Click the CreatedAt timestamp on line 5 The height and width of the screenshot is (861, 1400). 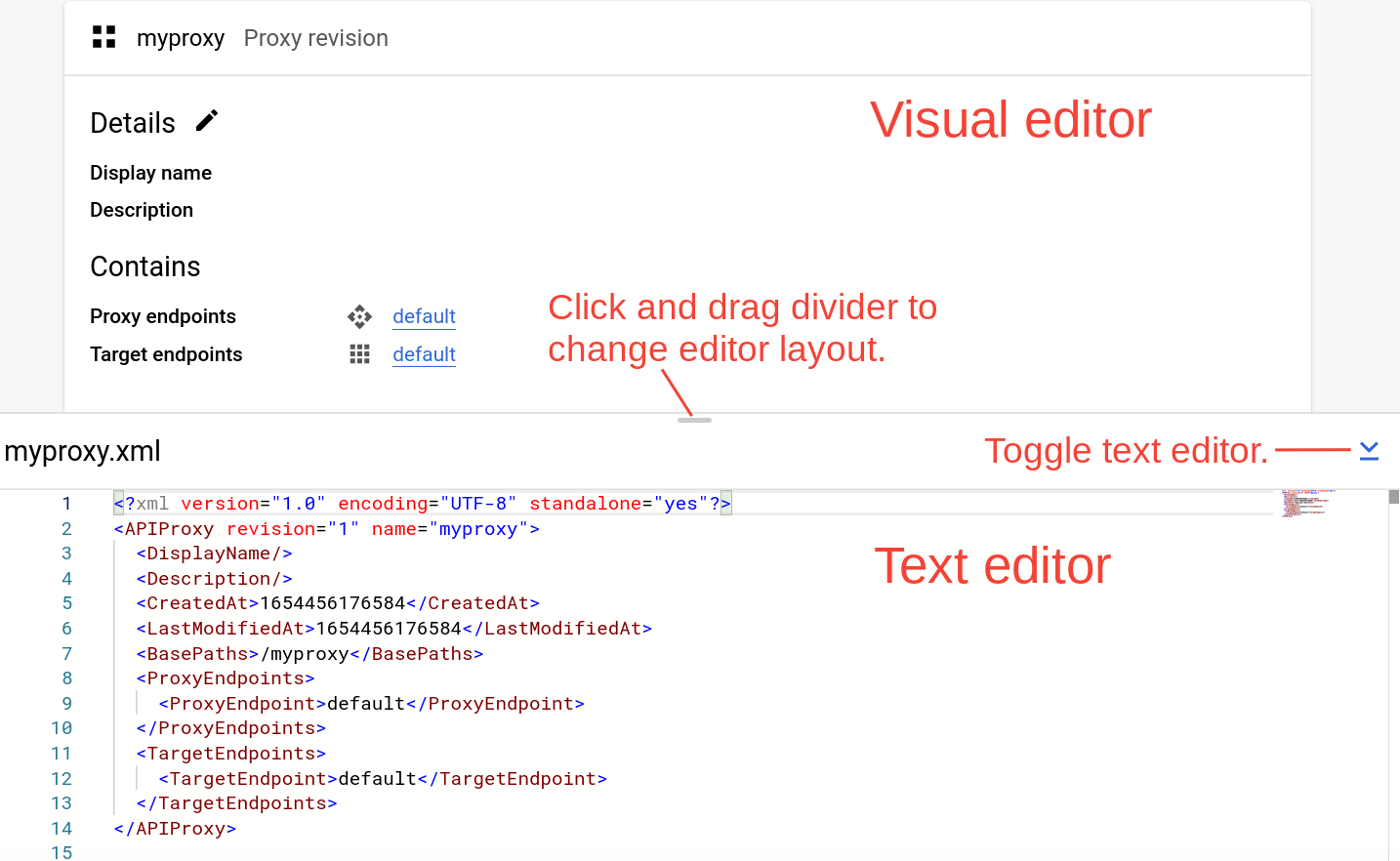[x=332, y=602]
